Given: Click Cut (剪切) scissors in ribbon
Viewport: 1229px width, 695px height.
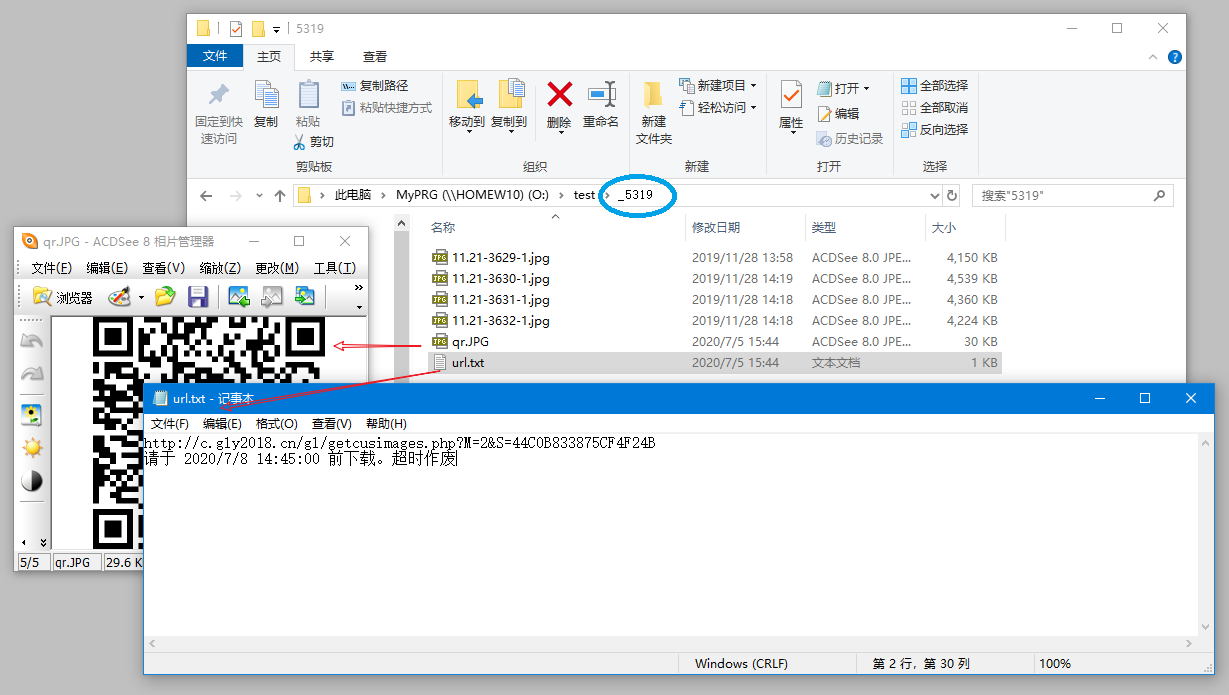Looking at the screenshot, I should coord(314,142).
